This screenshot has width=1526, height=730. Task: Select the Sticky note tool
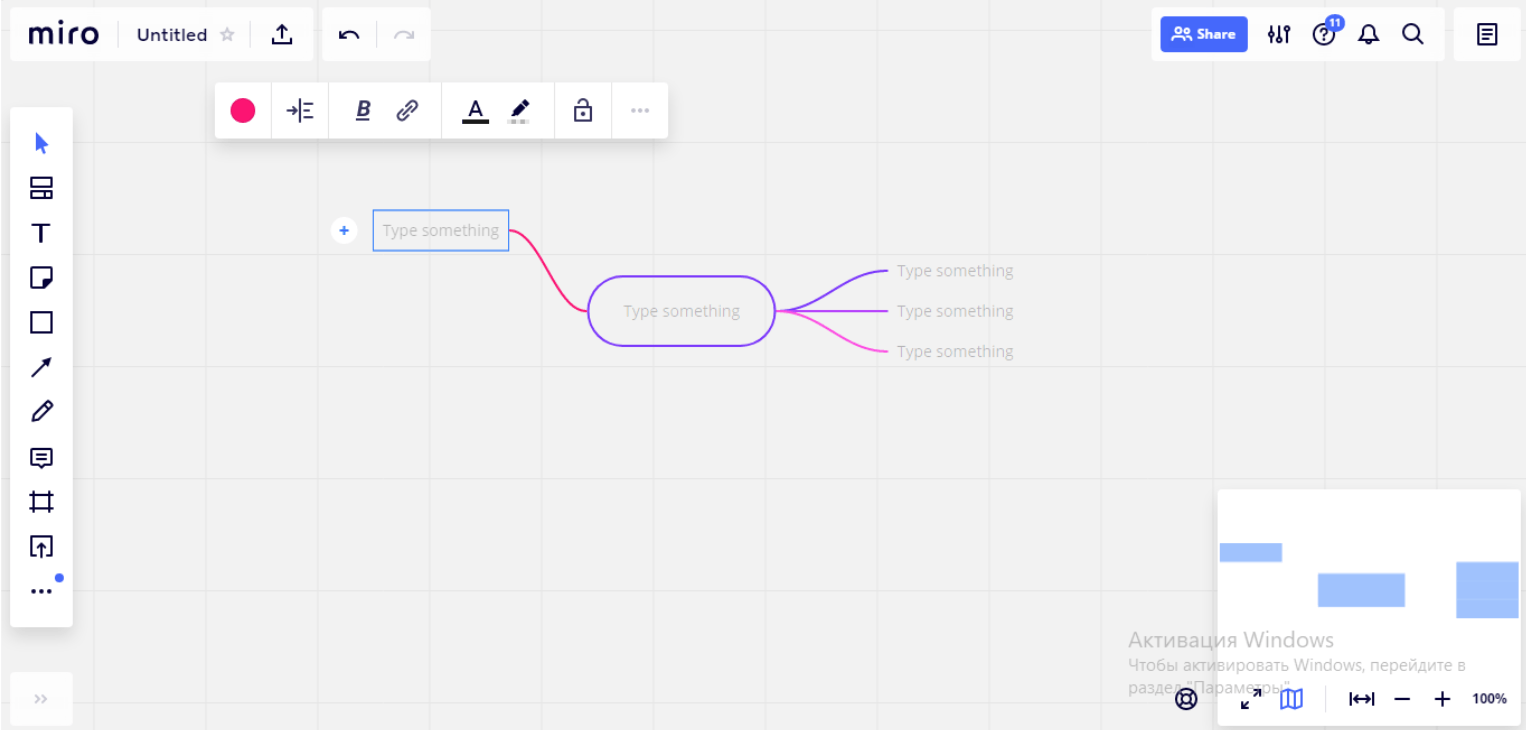[x=41, y=278]
